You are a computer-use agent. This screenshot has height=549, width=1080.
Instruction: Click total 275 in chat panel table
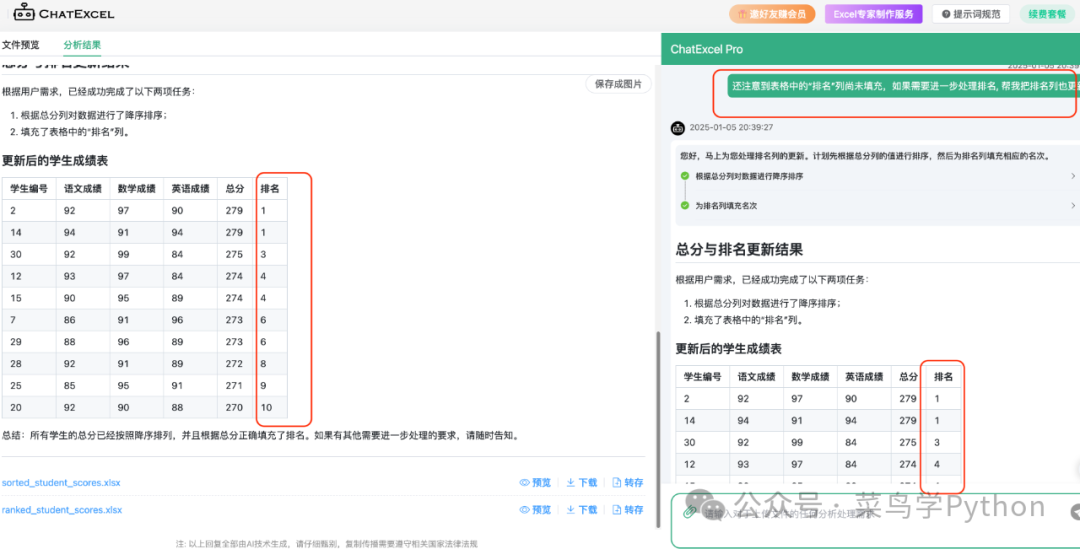pyautogui.click(x=908, y=442)
